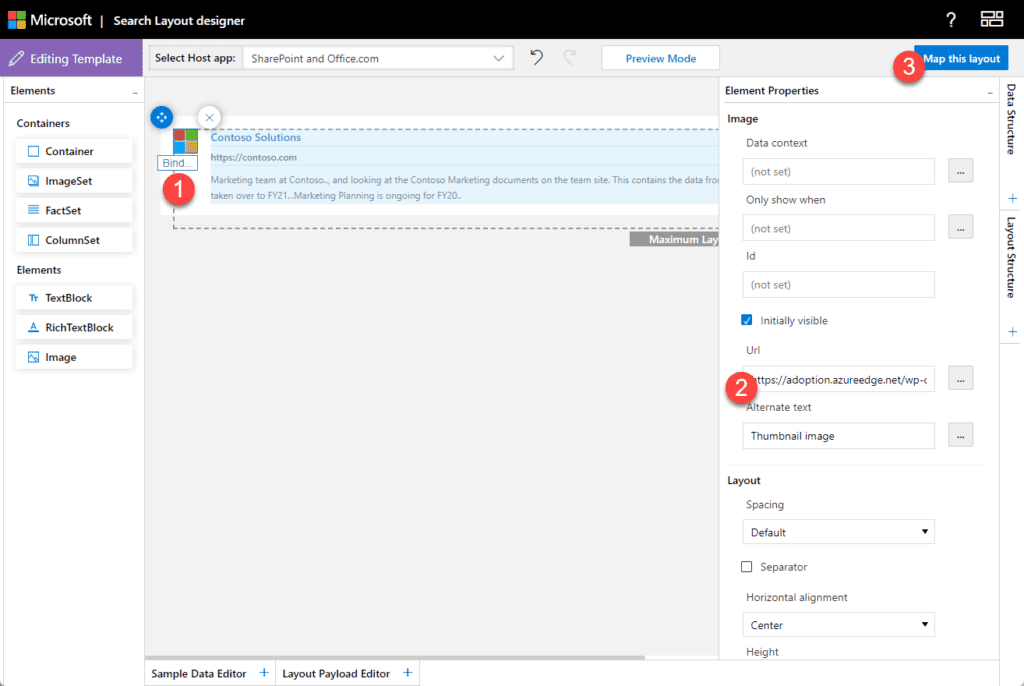Click the Url input field
1024x686 pixels.
coord(839,379)
